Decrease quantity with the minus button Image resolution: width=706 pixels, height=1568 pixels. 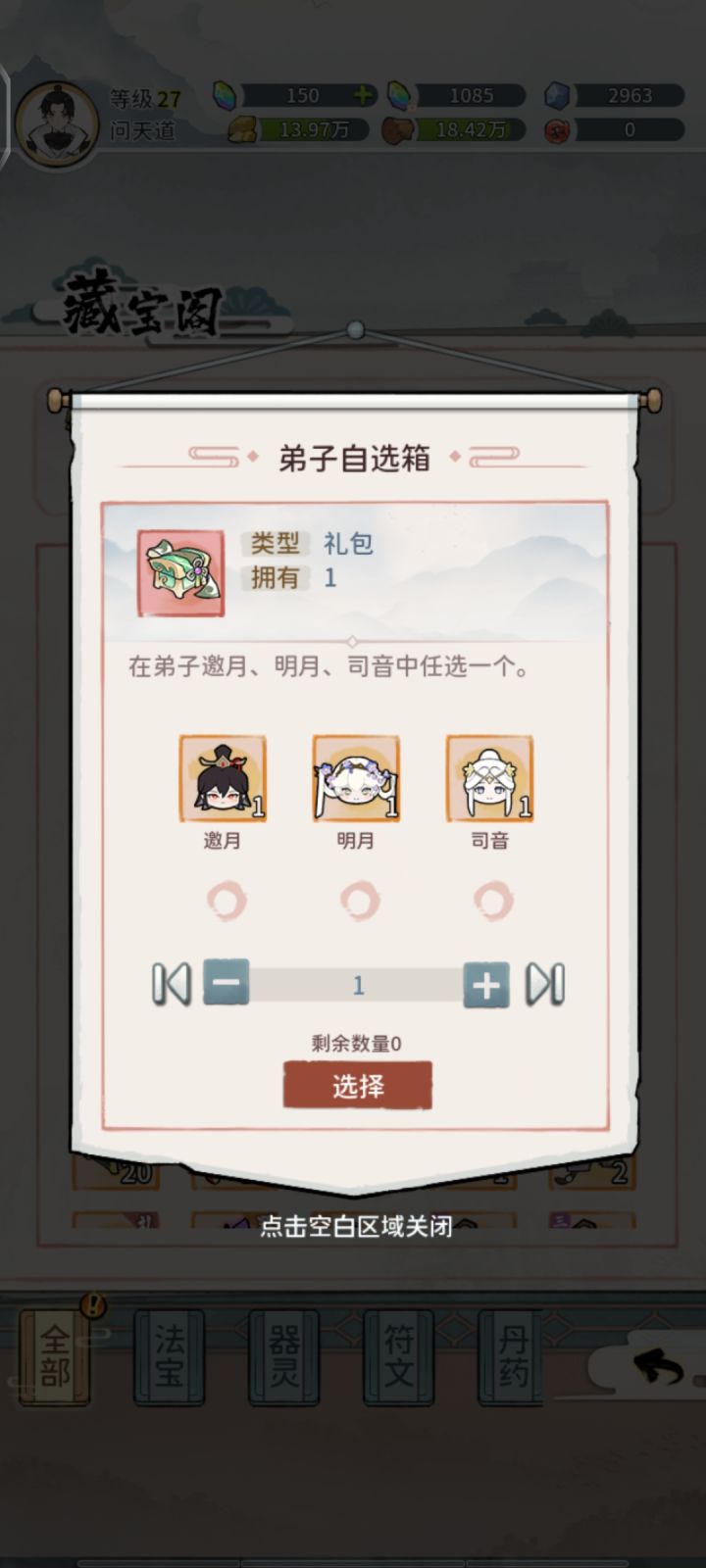(227, 983)
